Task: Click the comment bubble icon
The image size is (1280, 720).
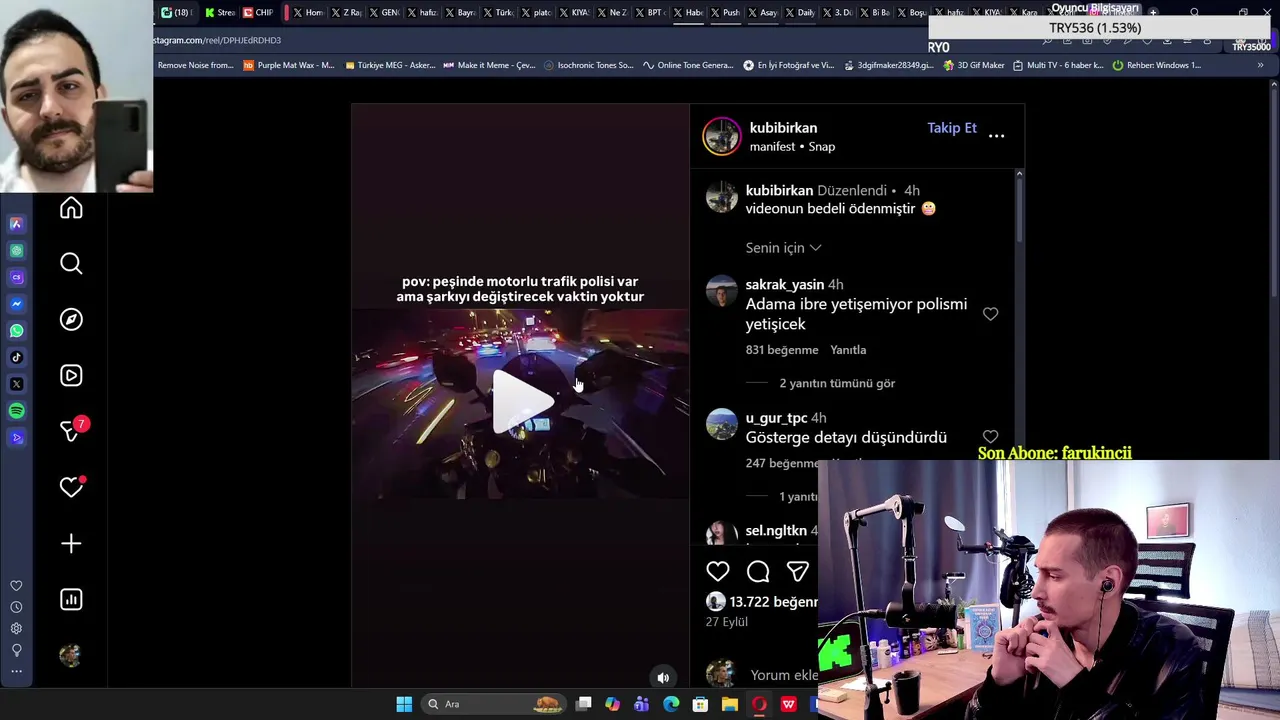Action: pos(758,571)
